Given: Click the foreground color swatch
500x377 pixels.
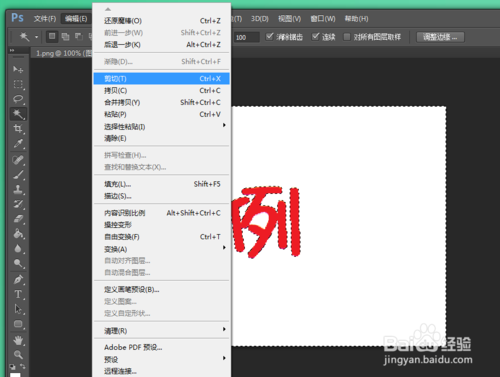Looking at the screenshot, I should coord(15,375).
